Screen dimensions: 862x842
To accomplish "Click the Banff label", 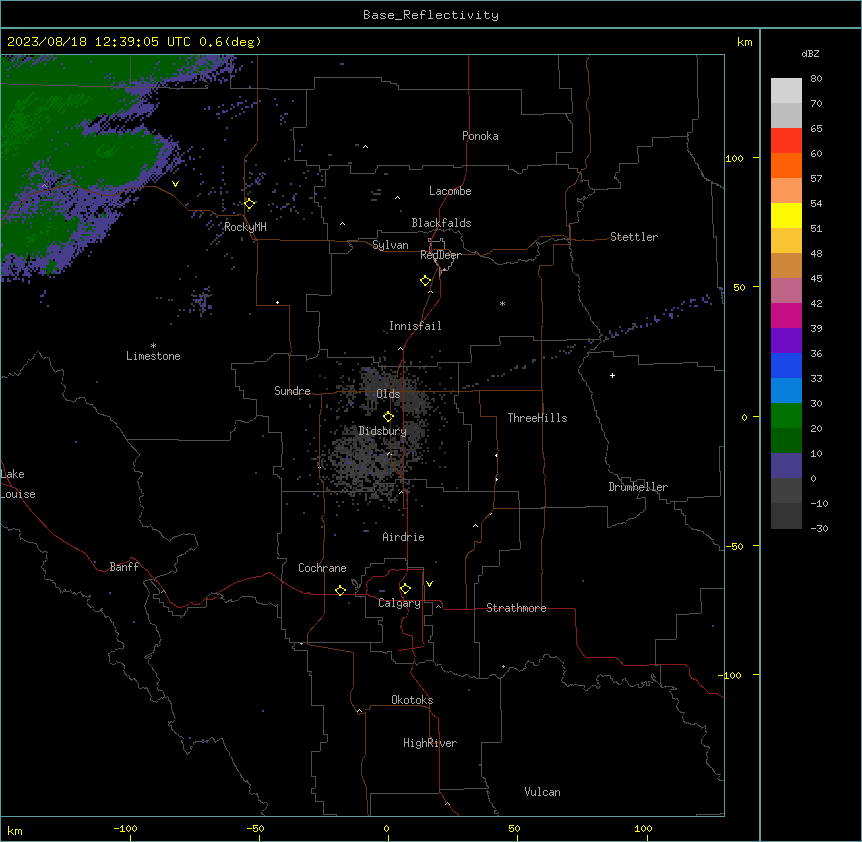I will (x=124, y=567).
